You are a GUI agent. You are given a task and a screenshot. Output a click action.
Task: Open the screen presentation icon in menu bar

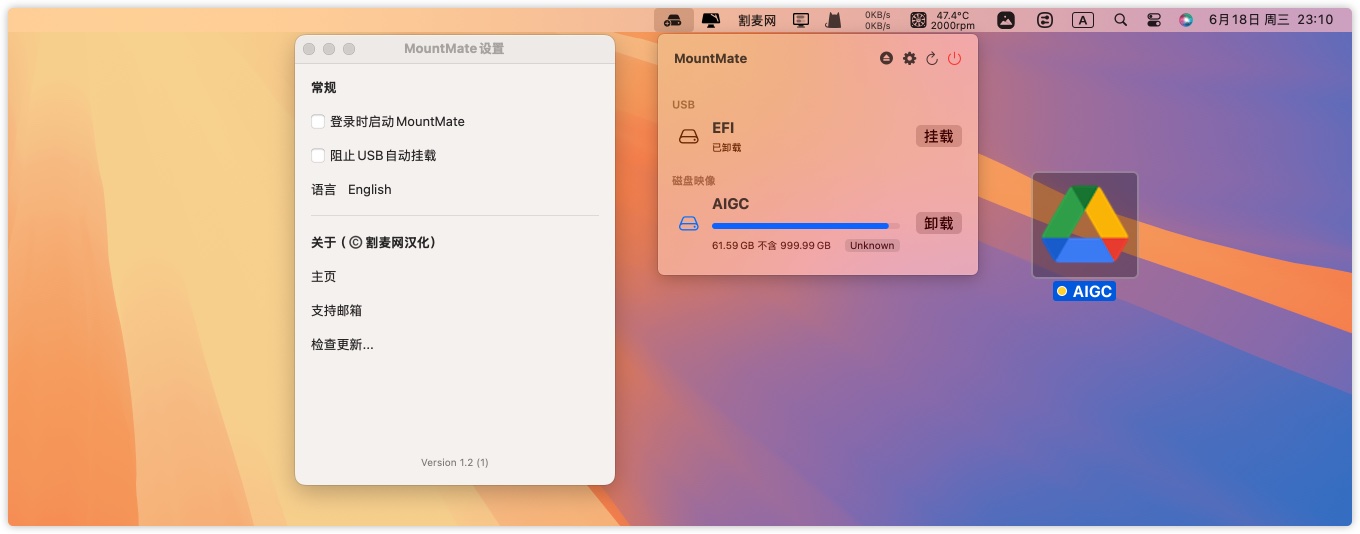(801, 20)
